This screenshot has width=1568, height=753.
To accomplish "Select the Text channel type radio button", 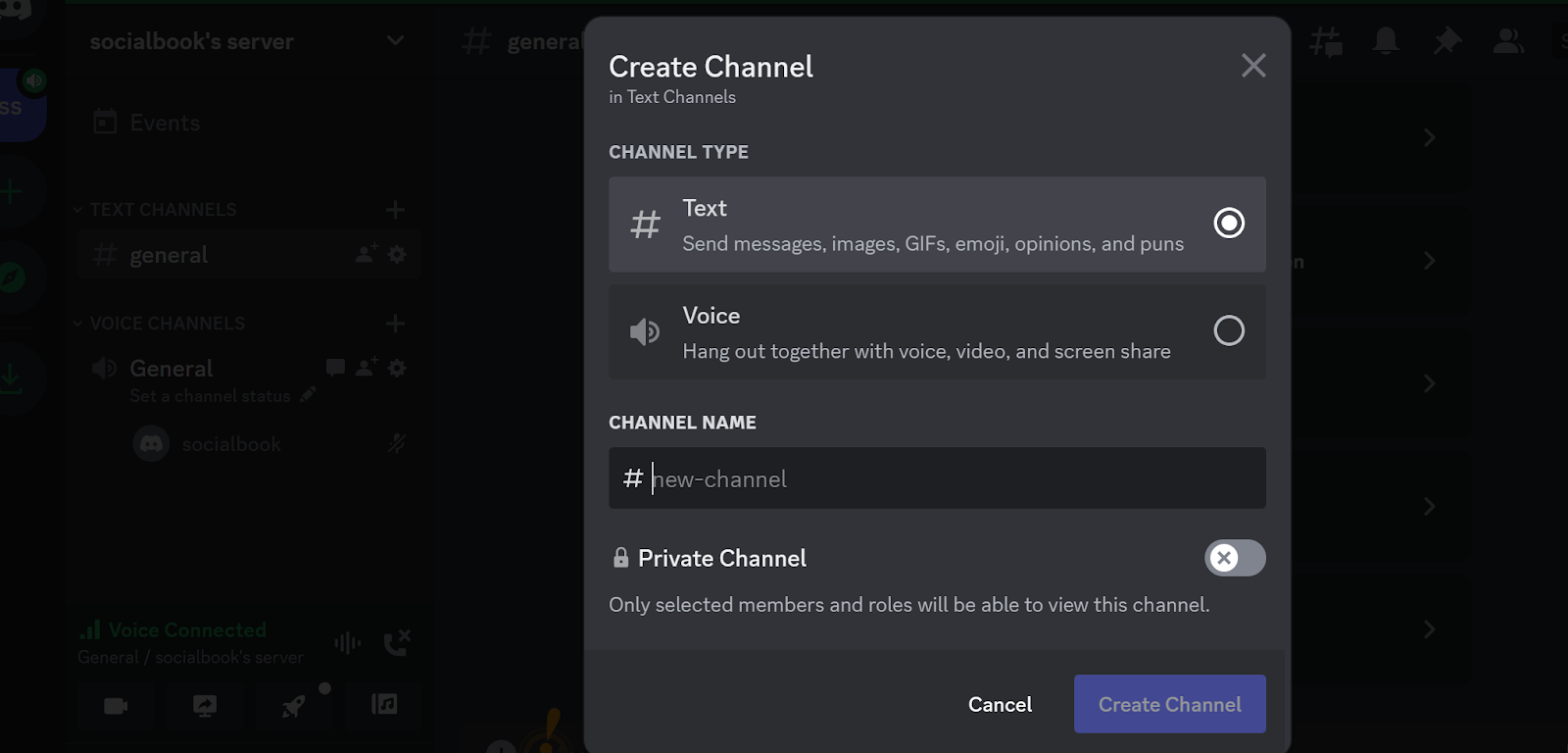I will click(x=1228, y=224).
